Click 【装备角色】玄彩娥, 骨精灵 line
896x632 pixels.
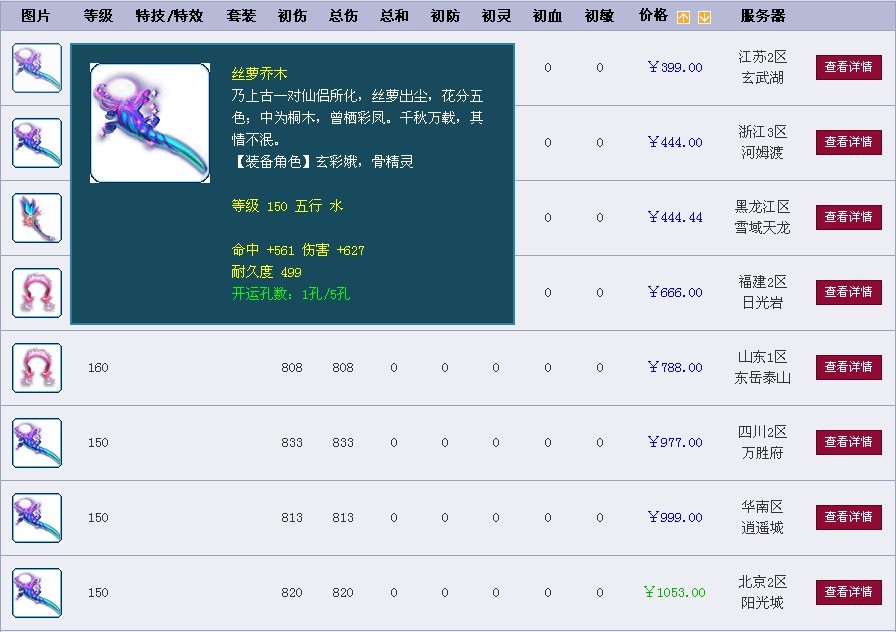[322, 162]
